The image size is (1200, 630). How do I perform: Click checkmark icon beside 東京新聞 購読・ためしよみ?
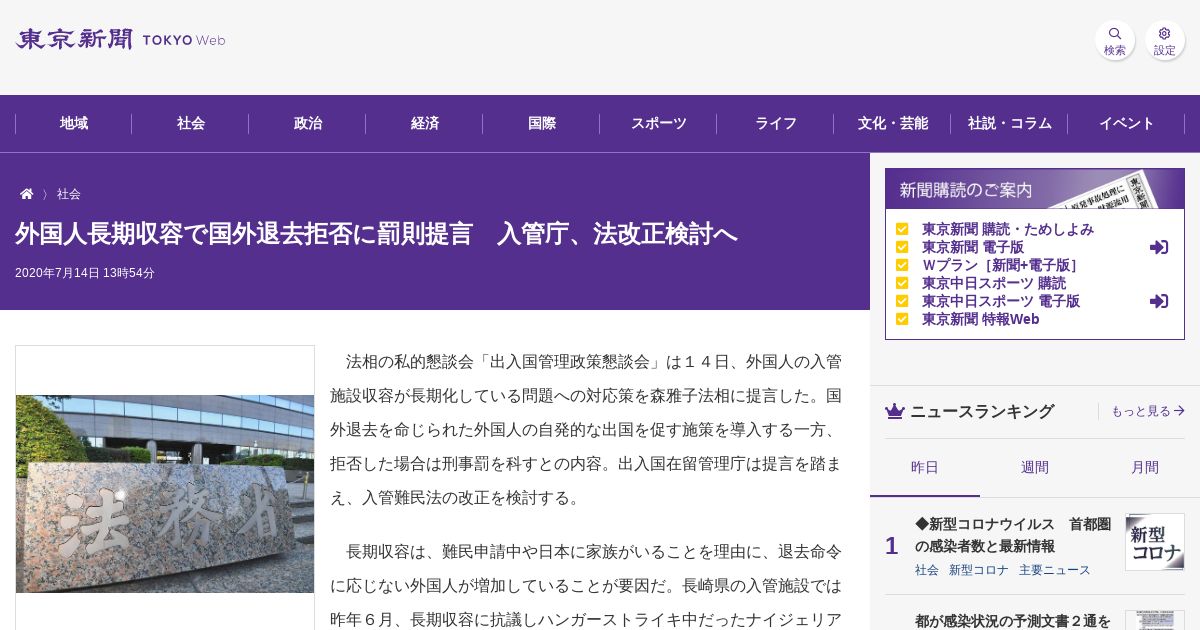[902, 229]
